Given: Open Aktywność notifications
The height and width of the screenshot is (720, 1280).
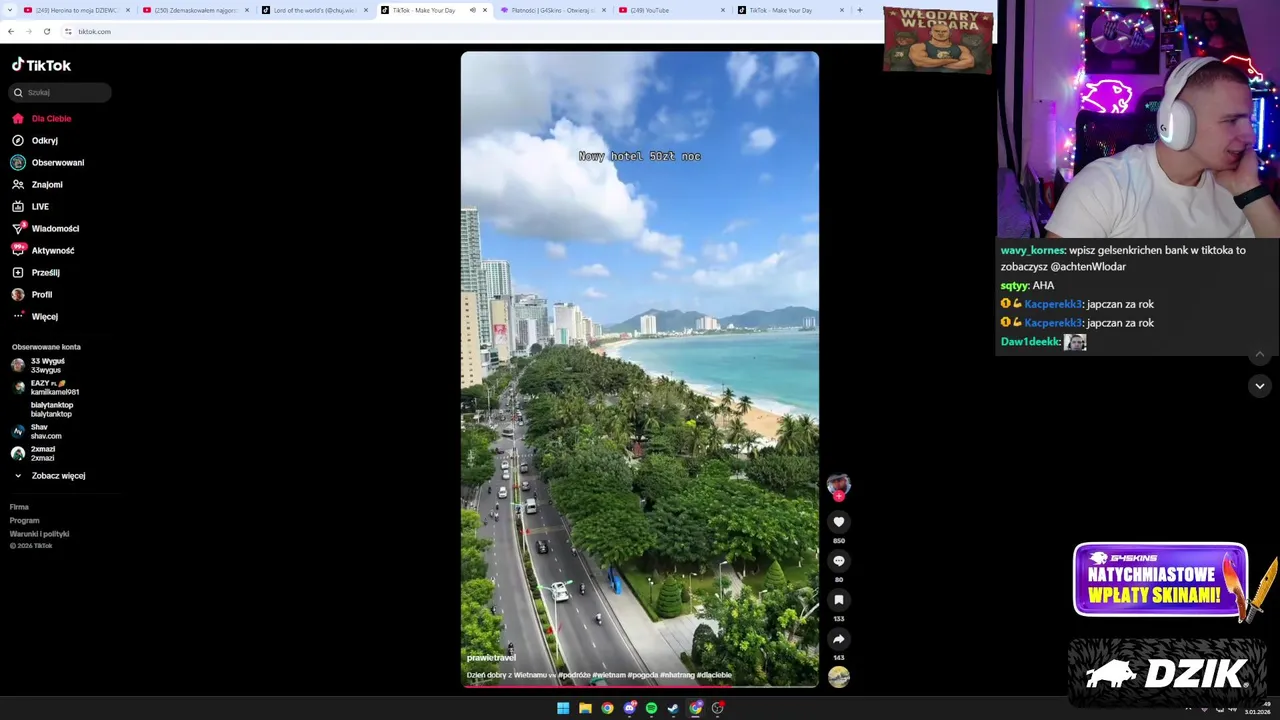Looking at the screenshot, I should tap(43, 250).
